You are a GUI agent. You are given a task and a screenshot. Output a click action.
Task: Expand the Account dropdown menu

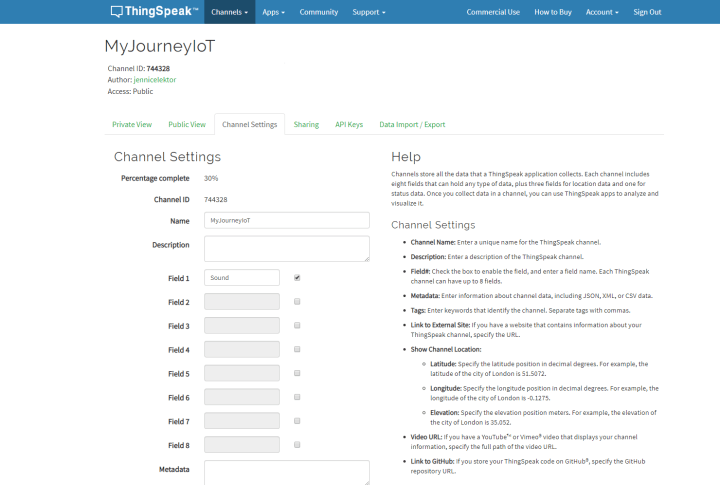point(602,12)
